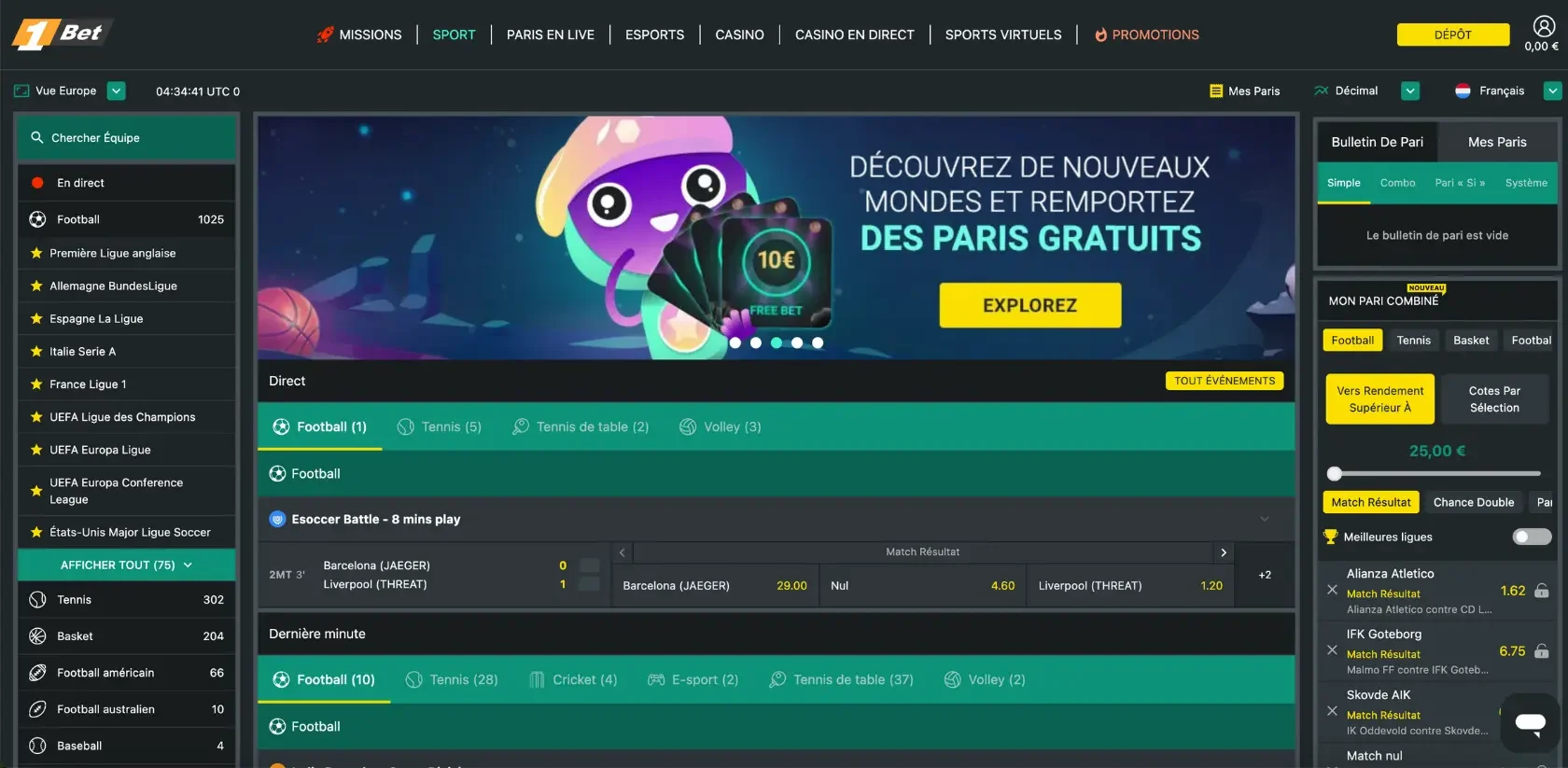Image resolution: width=1568 pixels, height=768 pixels.
Task: Select Baseball sport icon in sidebar
Action: pyautogui.click(x=37, y=746)
